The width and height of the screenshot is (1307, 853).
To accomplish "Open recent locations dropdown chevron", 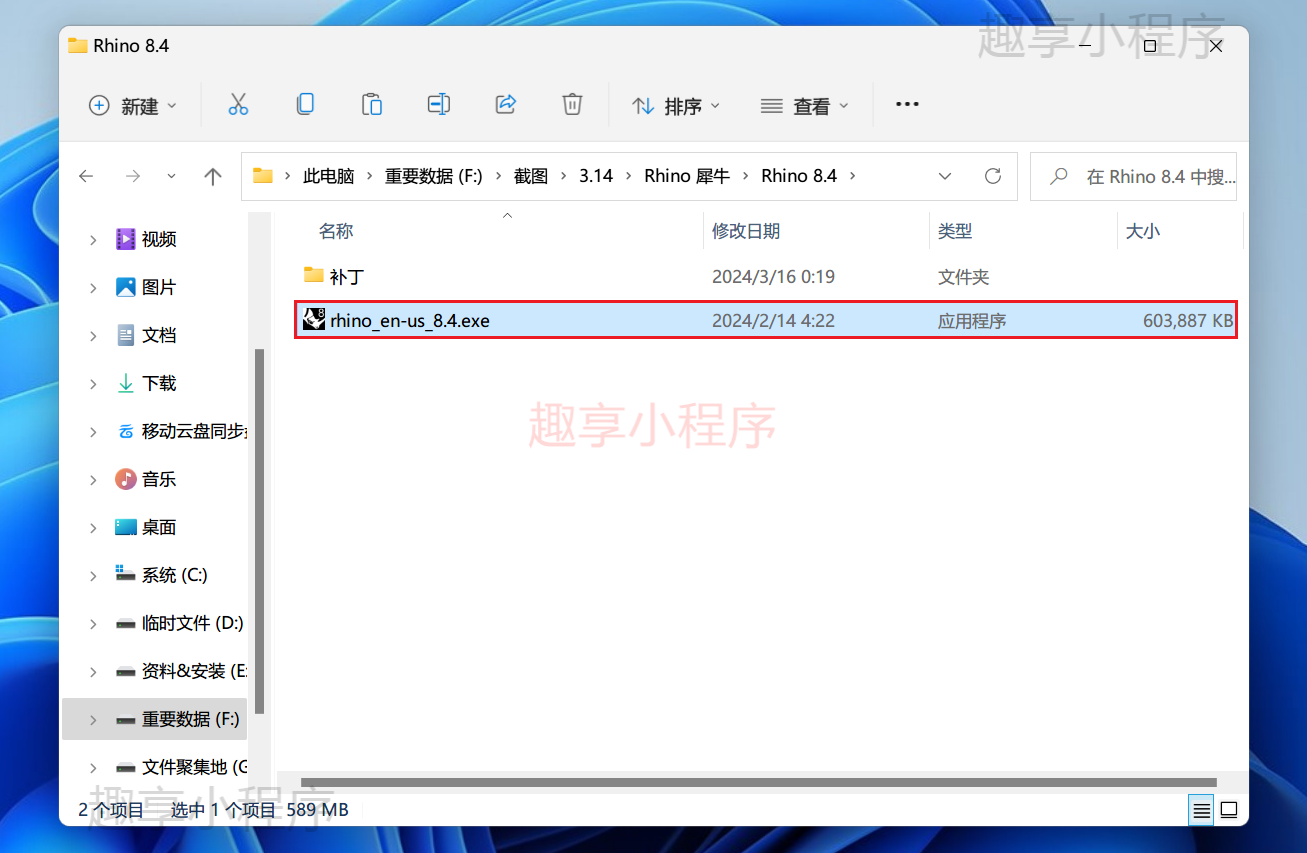I will [171, 176].
